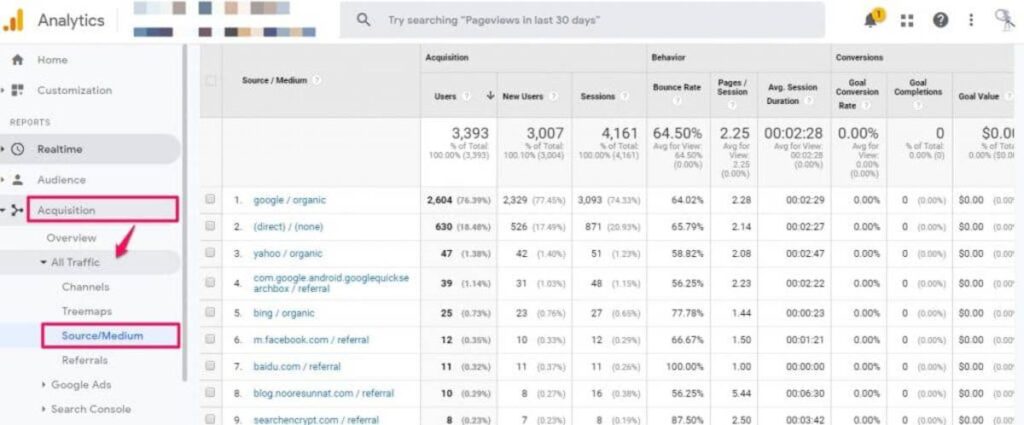
Task: Open the google / organic link
Action: tap(289, 200)
